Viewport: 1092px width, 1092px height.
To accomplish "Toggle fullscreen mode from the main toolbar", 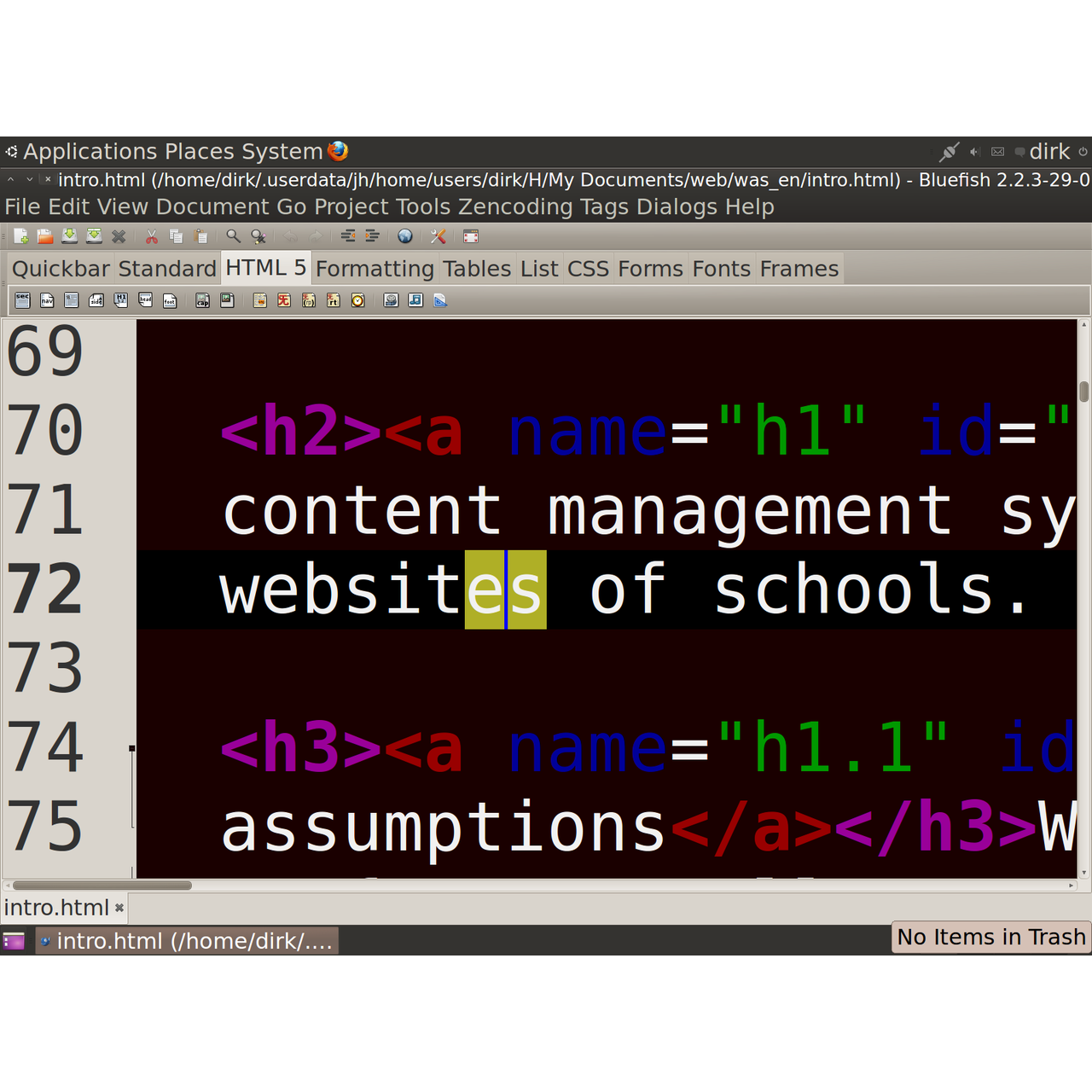I will click(x=471, y=236).
